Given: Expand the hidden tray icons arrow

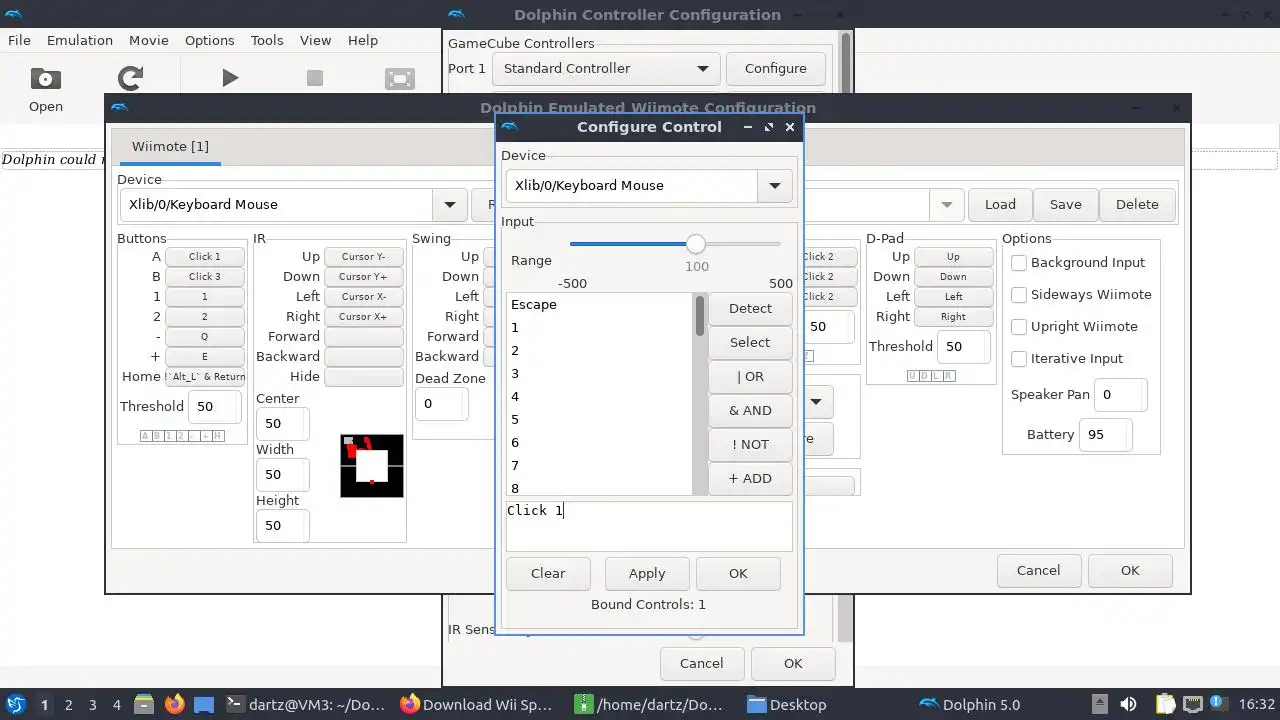Looking at the screenshot, I should point(1099,704).
